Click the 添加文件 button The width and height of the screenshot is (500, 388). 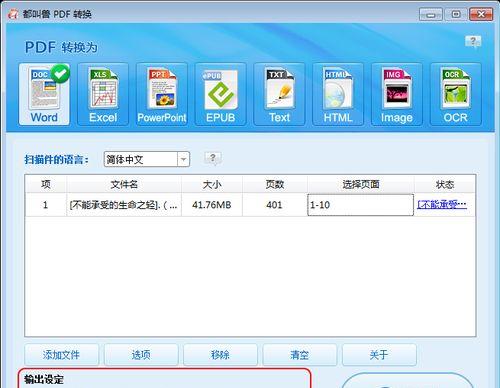click(x=61, y=355)
